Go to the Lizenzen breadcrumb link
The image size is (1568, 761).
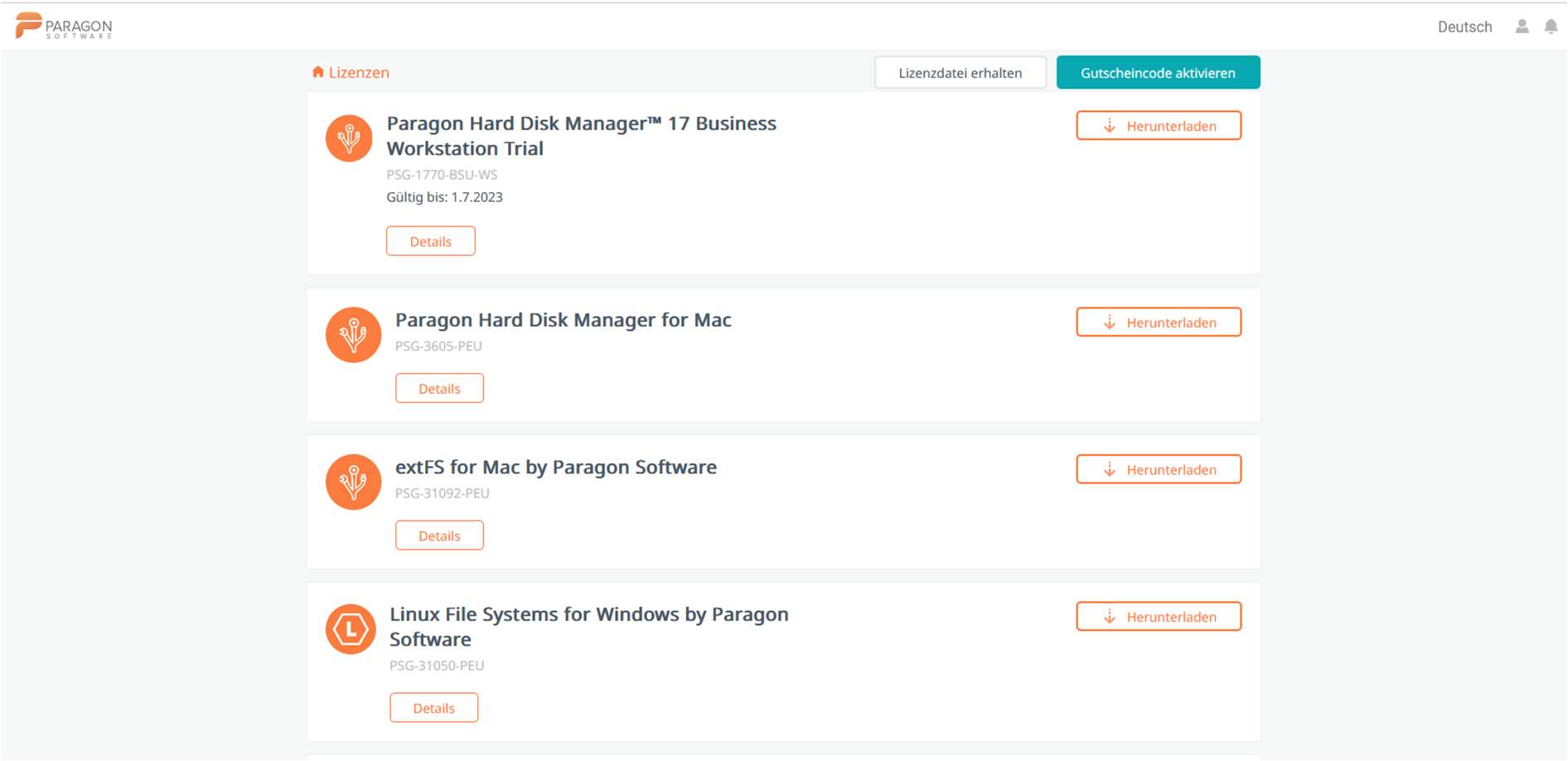(359, 72)
